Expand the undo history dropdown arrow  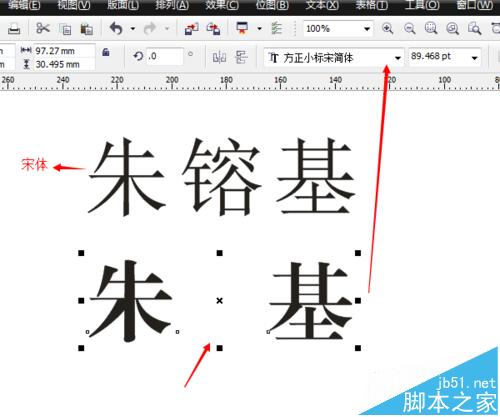(133, 29)
